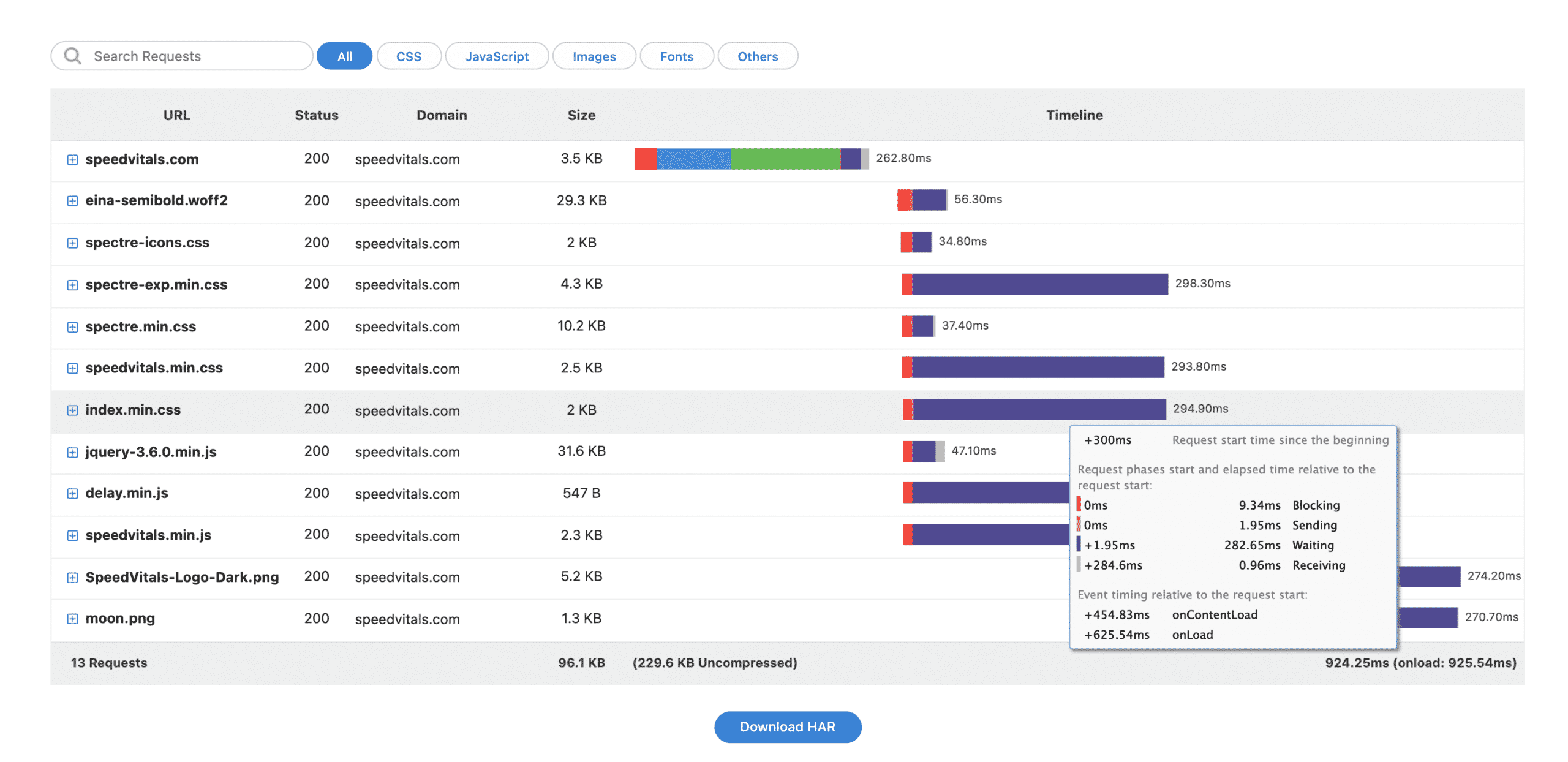Expand spectre-icons.css request details
Image resolution: width=1568 pixels, height=762 pixels.
72,243
